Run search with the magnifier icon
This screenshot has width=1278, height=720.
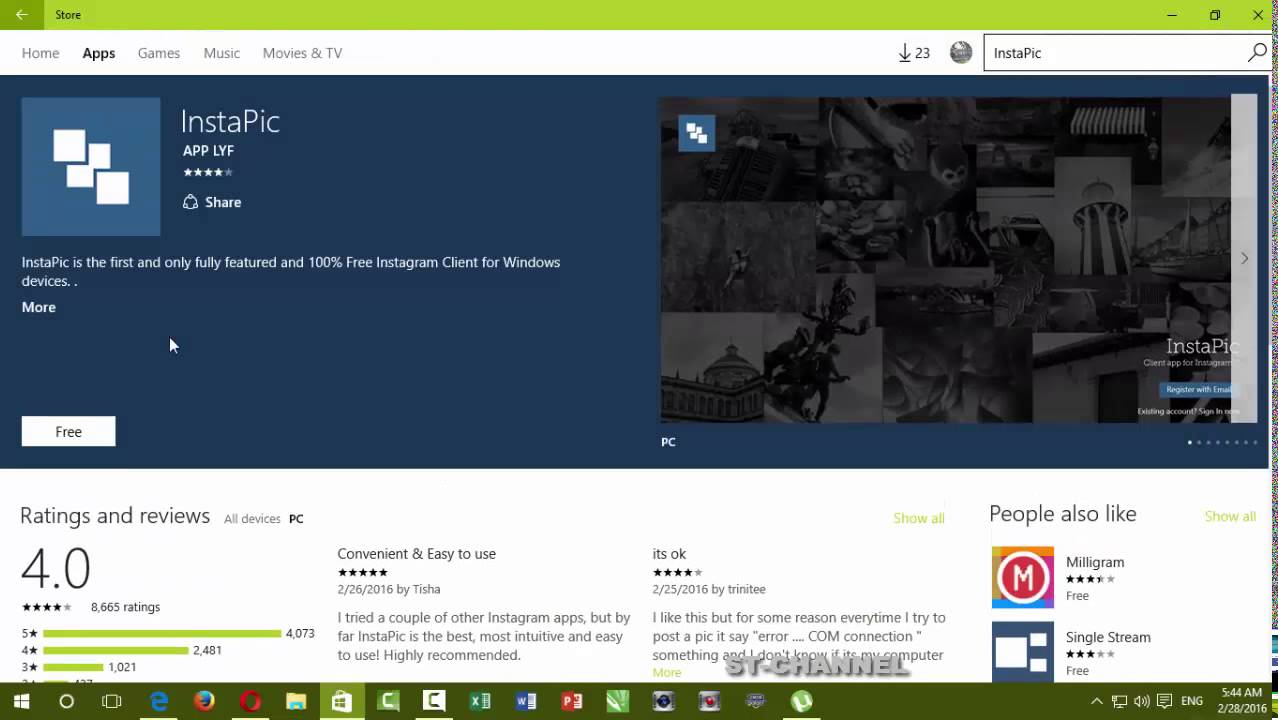click(x=1257, y=53)
